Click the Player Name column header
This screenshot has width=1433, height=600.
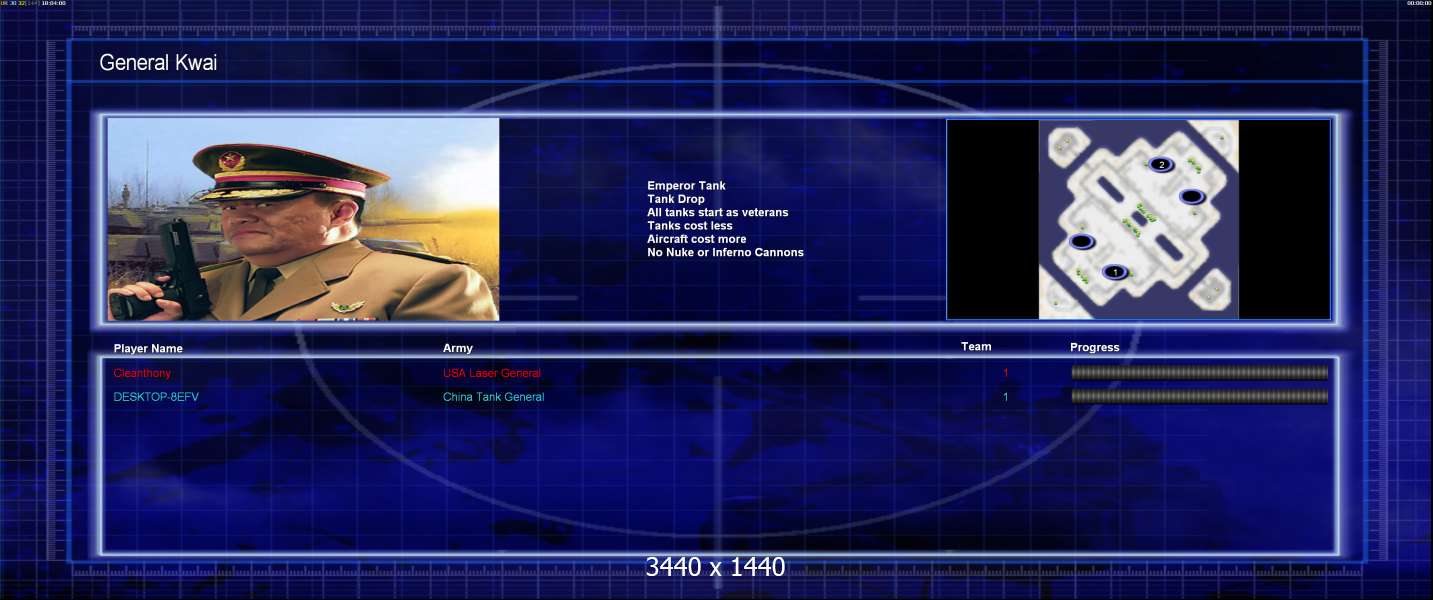coord(148,349)
